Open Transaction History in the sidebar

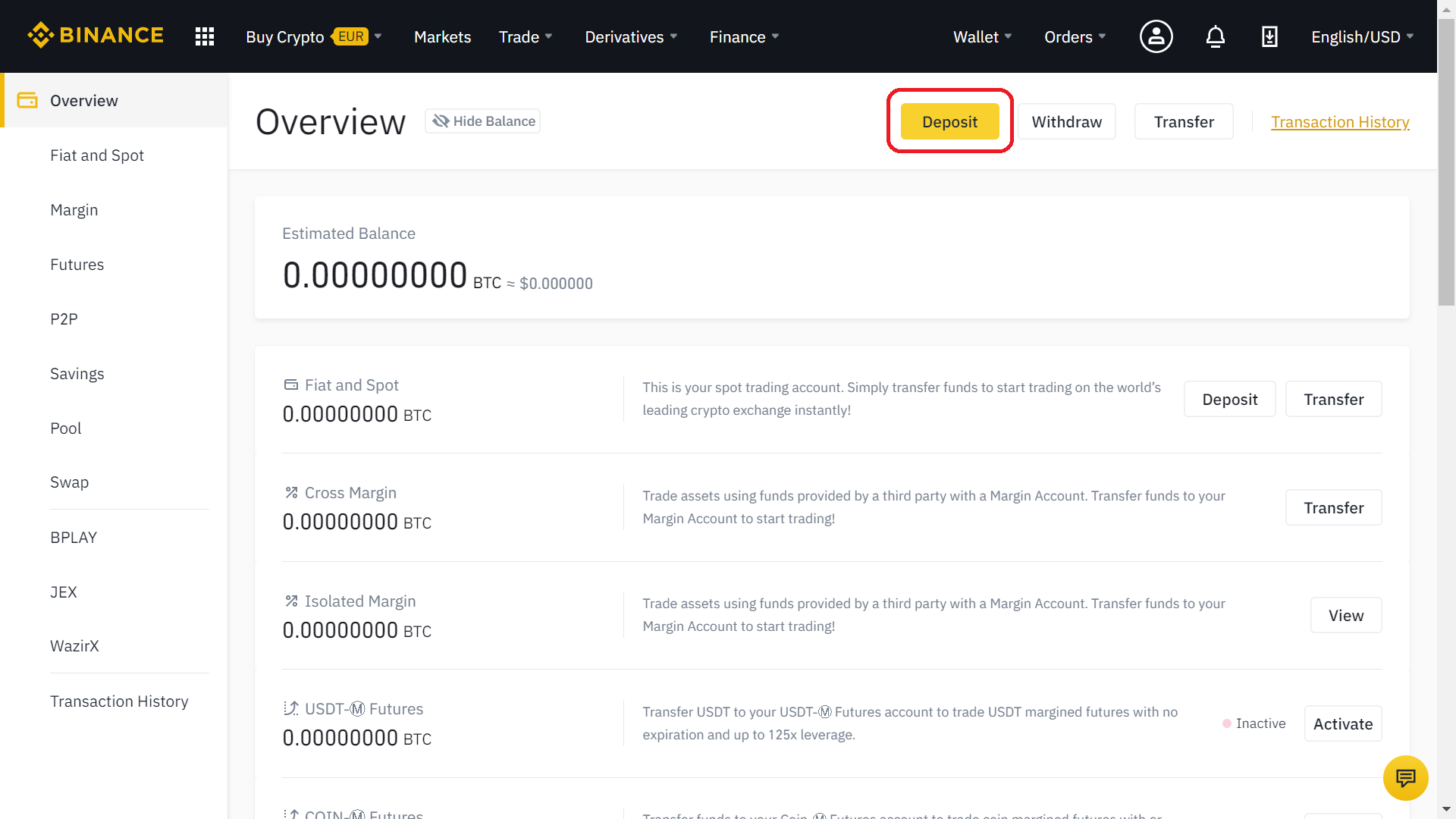(114, 701)
